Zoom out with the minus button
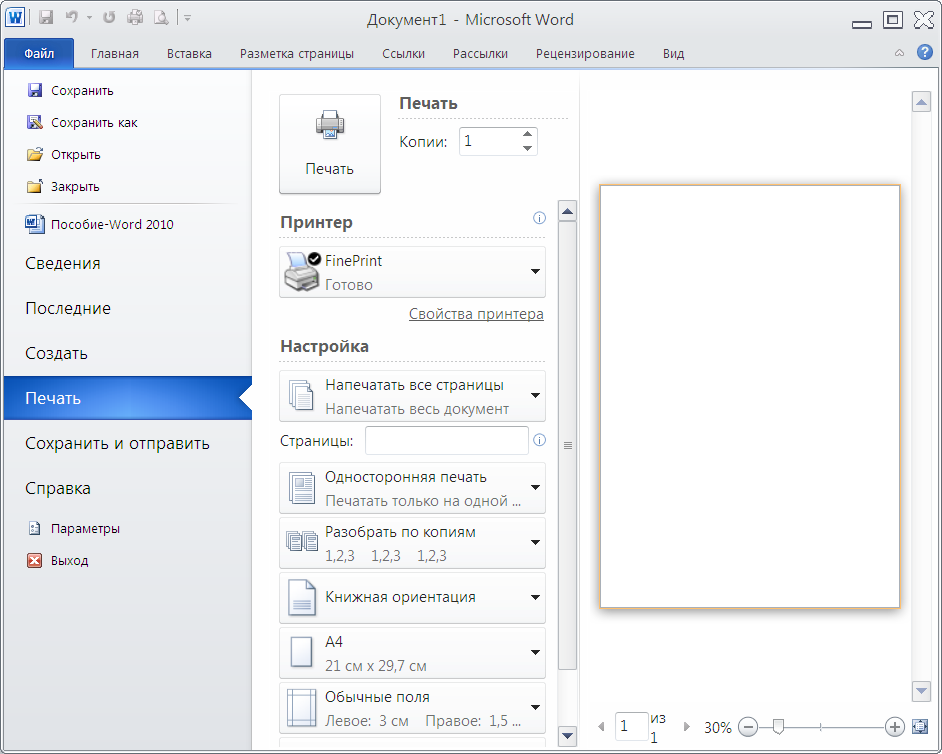The height and width of the screenshot is (754, 942). coord(748,727)
